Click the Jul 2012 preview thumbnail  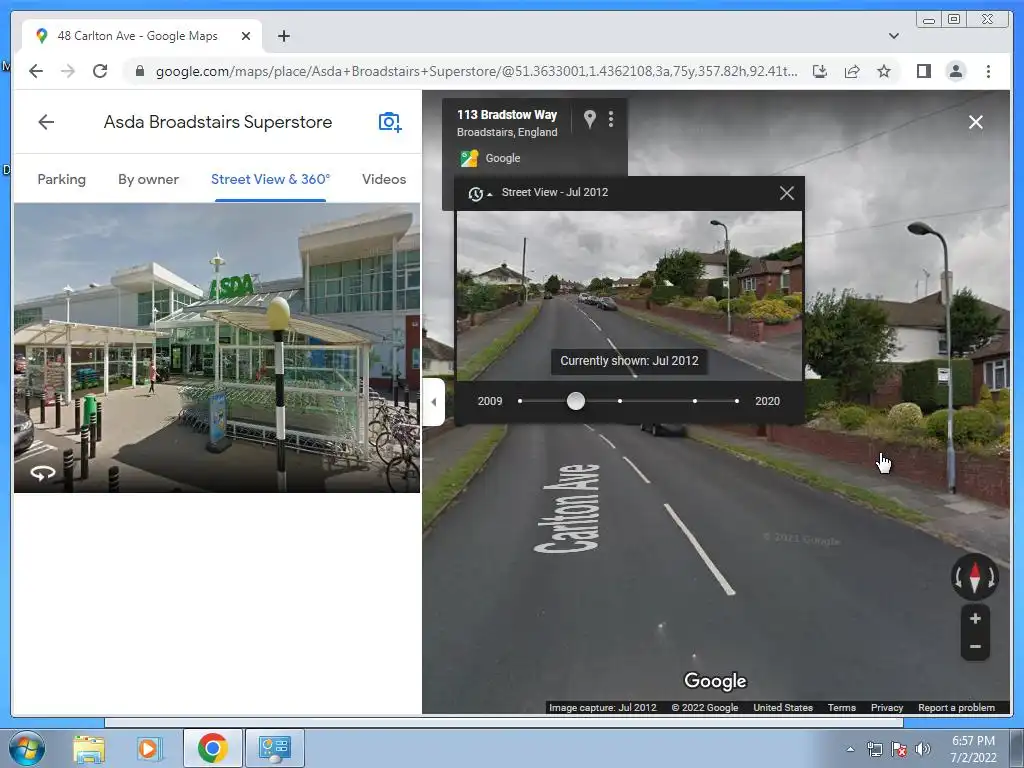629,295
